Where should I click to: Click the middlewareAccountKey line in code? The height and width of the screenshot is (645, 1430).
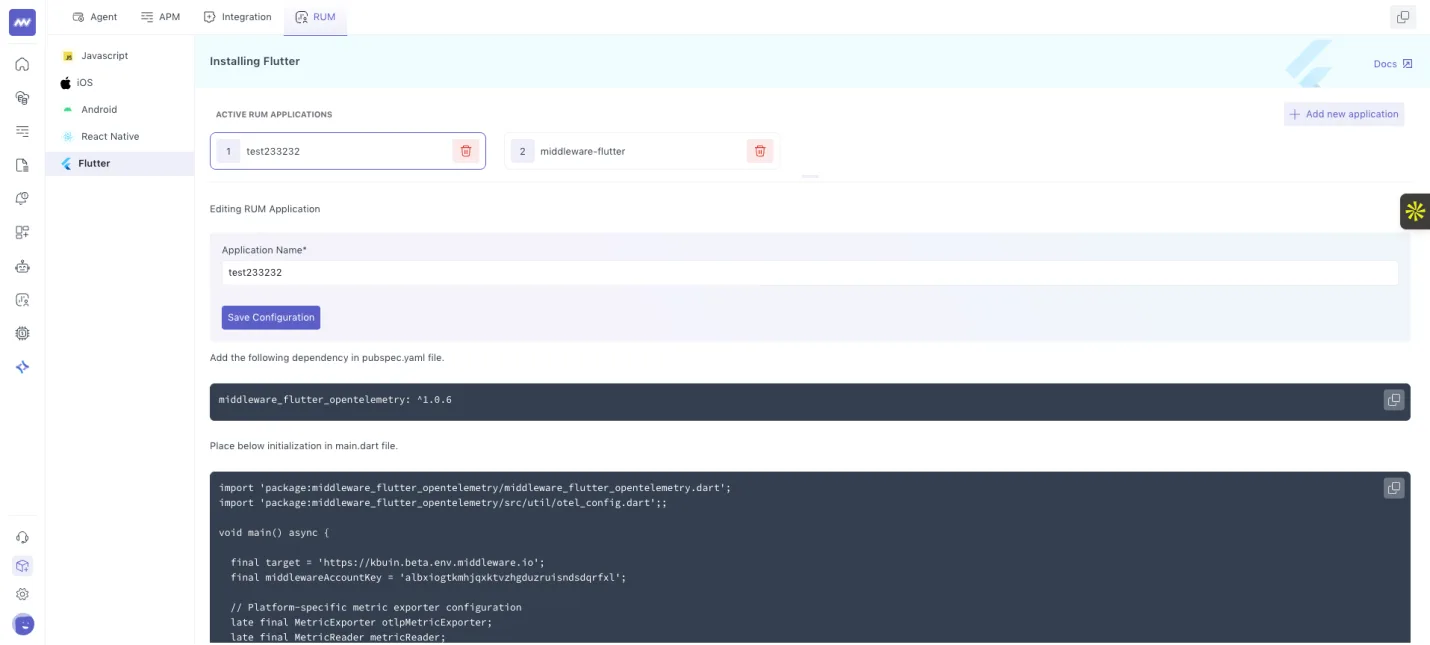[428, 578]
